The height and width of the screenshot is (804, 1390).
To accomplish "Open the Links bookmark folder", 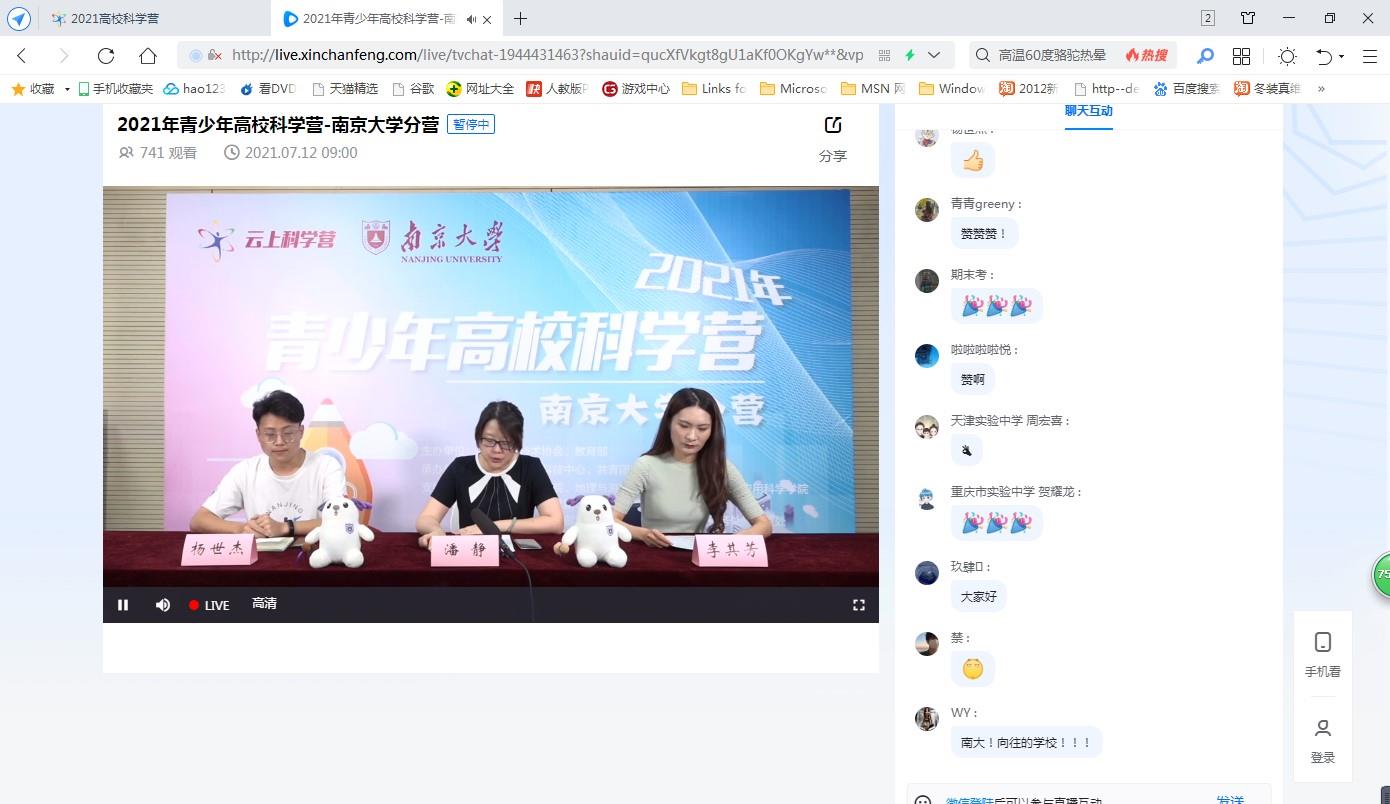I will [714, 88].
